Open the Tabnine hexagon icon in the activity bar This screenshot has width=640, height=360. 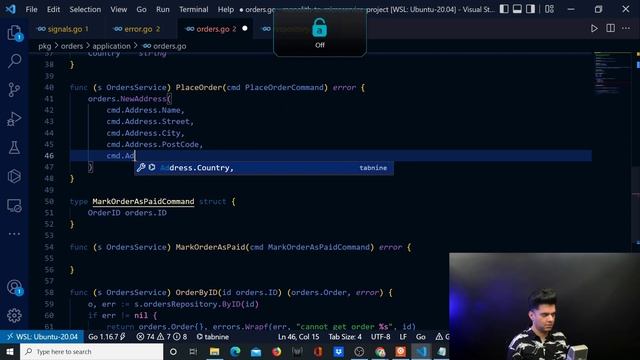pyautogui.click(x=14, y=176)
